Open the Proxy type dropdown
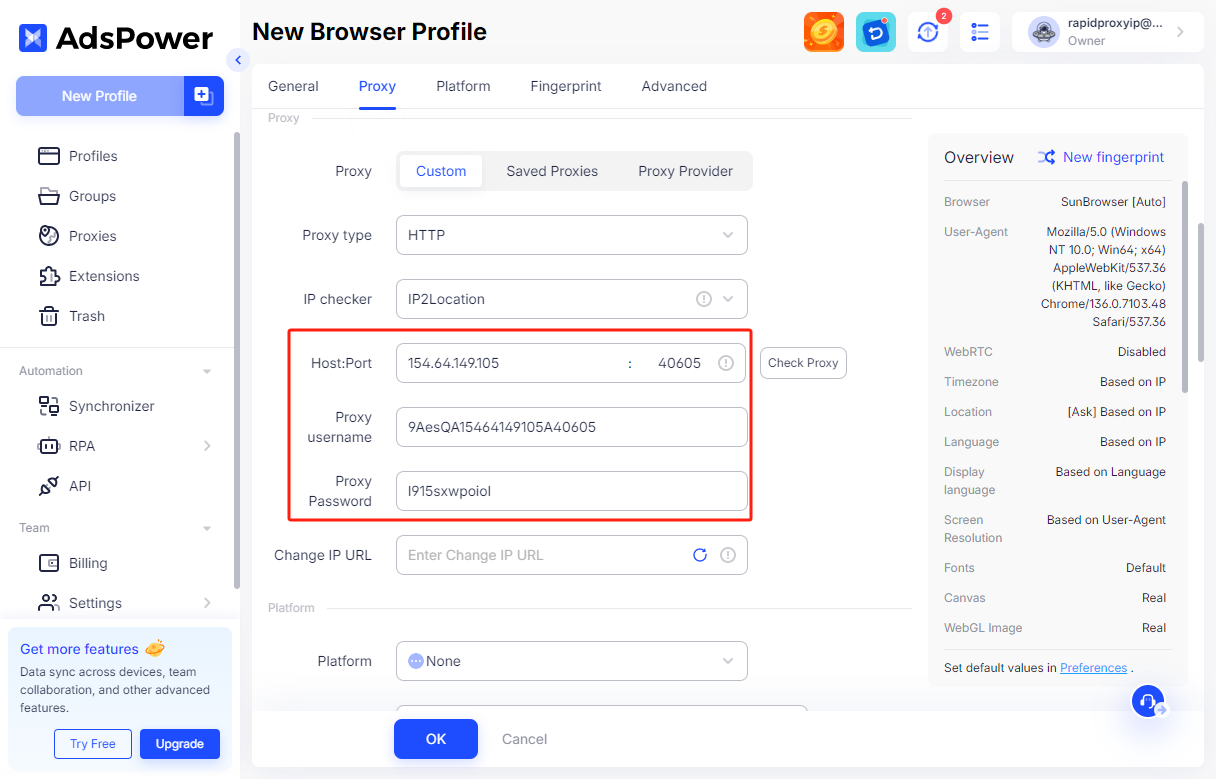Image resolution: width=1216 pixels, height=779 pixels. [x=572, y=235]
